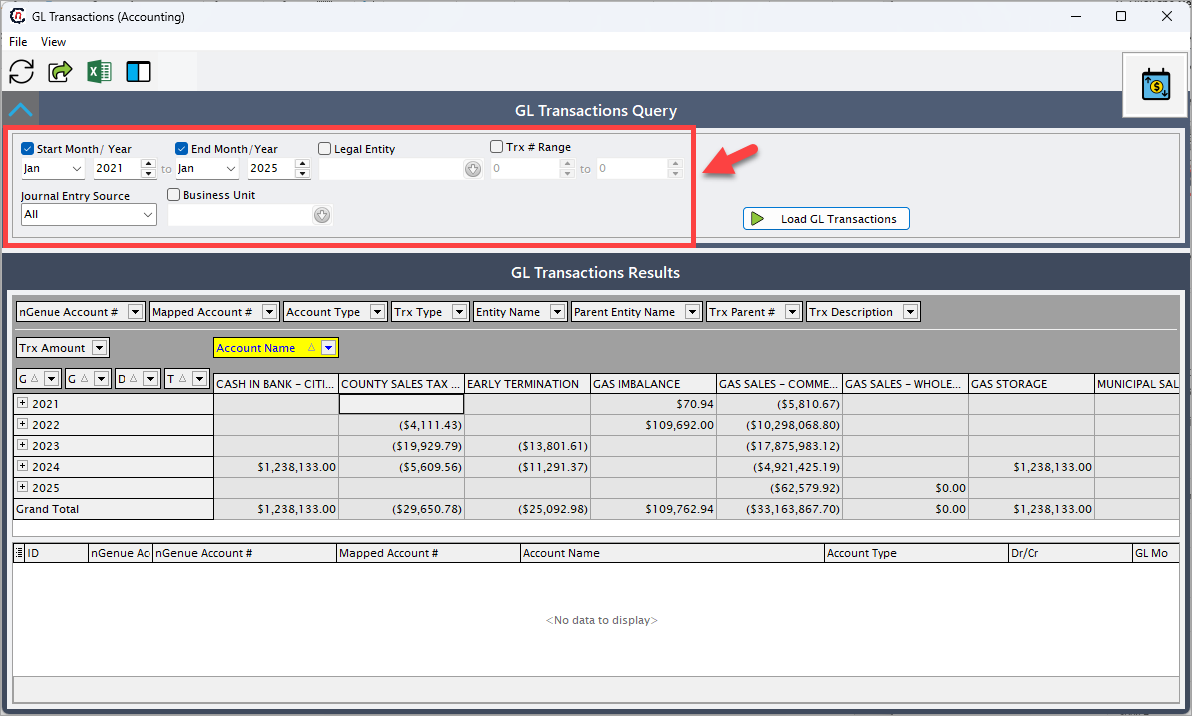Enable the Trx # Range checkbox
The width and height of the screenshot is (1192, 716).
tap(496, 147)
